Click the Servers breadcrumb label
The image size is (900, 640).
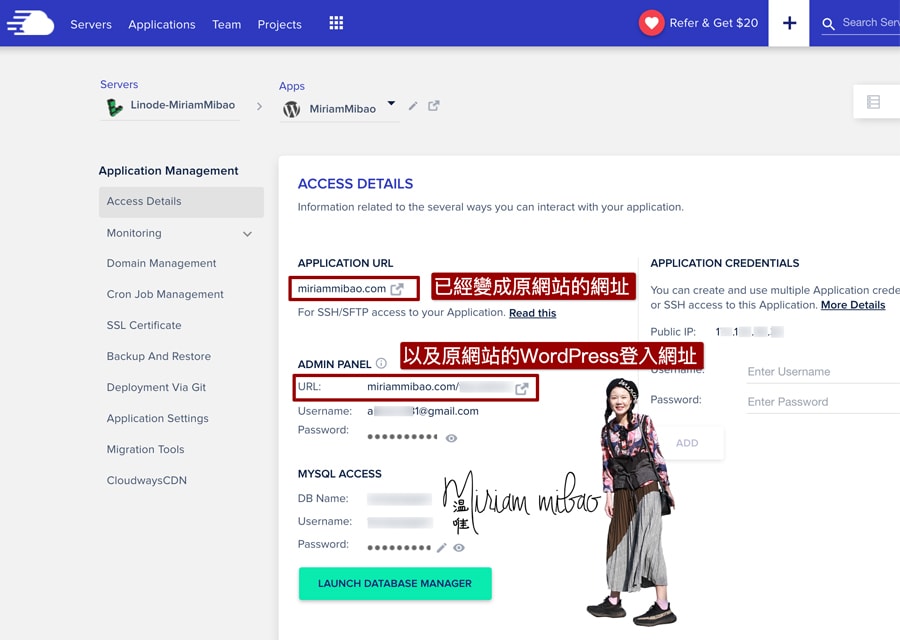point(119,84)
